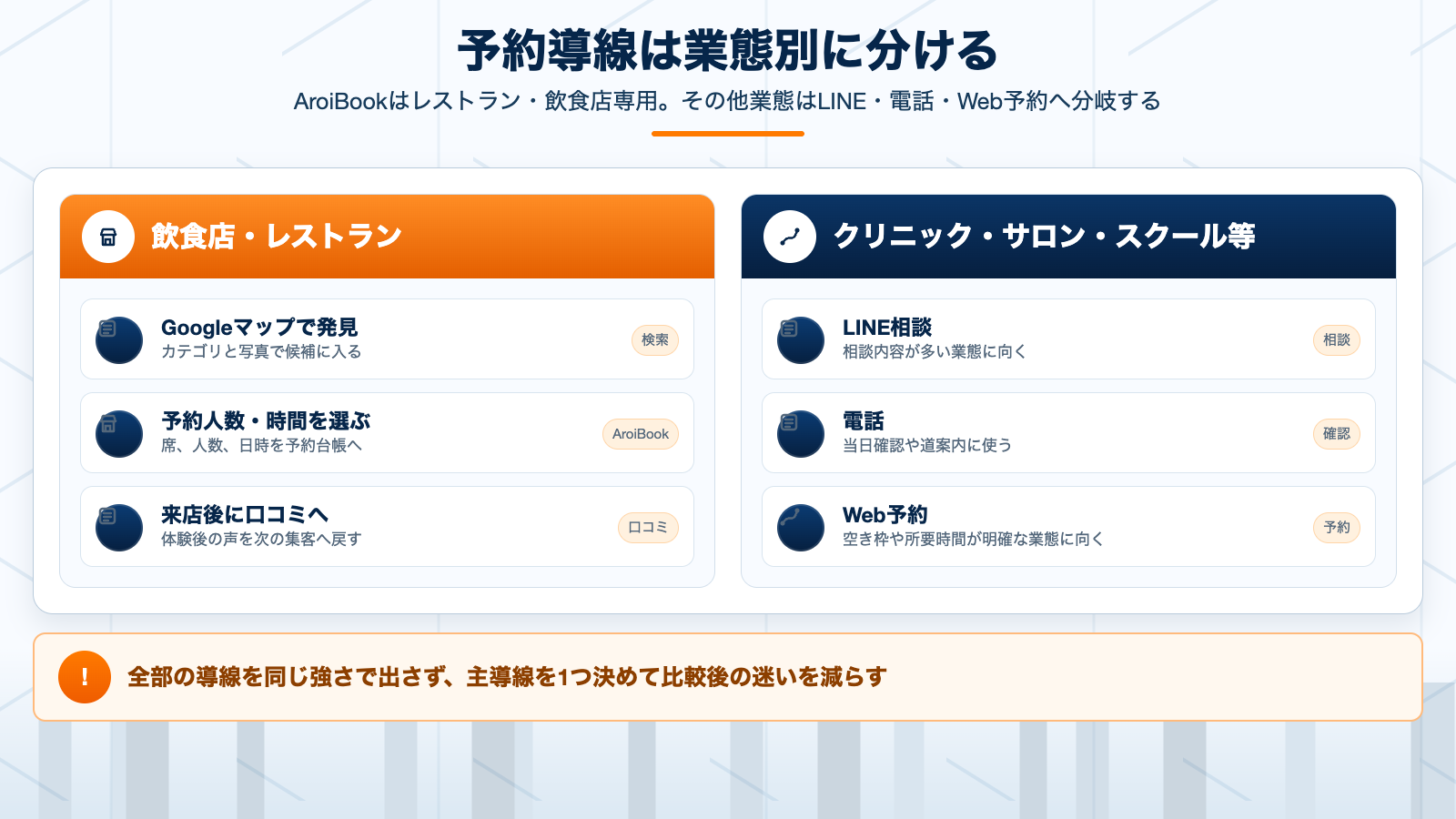Screen dimensions: 1456x819
Task: Select the 飲食店・レストラン header title
Action: [x=277, y=237]
